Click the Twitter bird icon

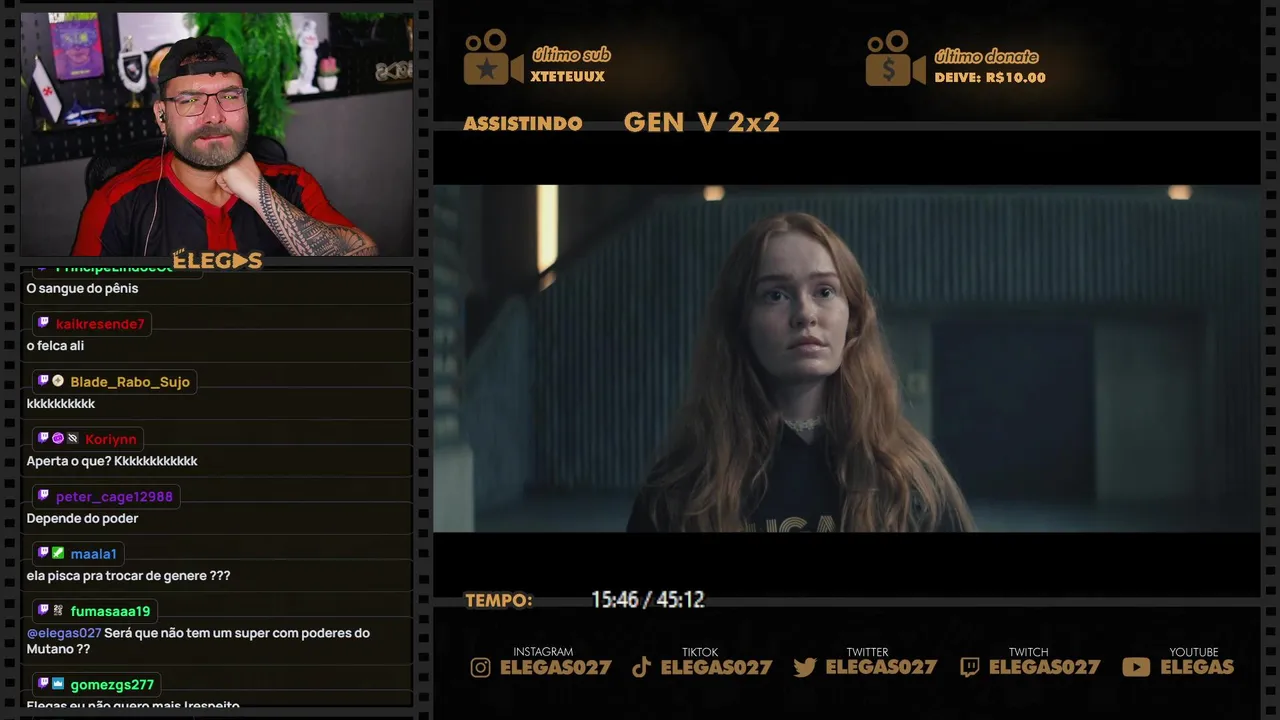pyautogui.click(x=805, y=668)
